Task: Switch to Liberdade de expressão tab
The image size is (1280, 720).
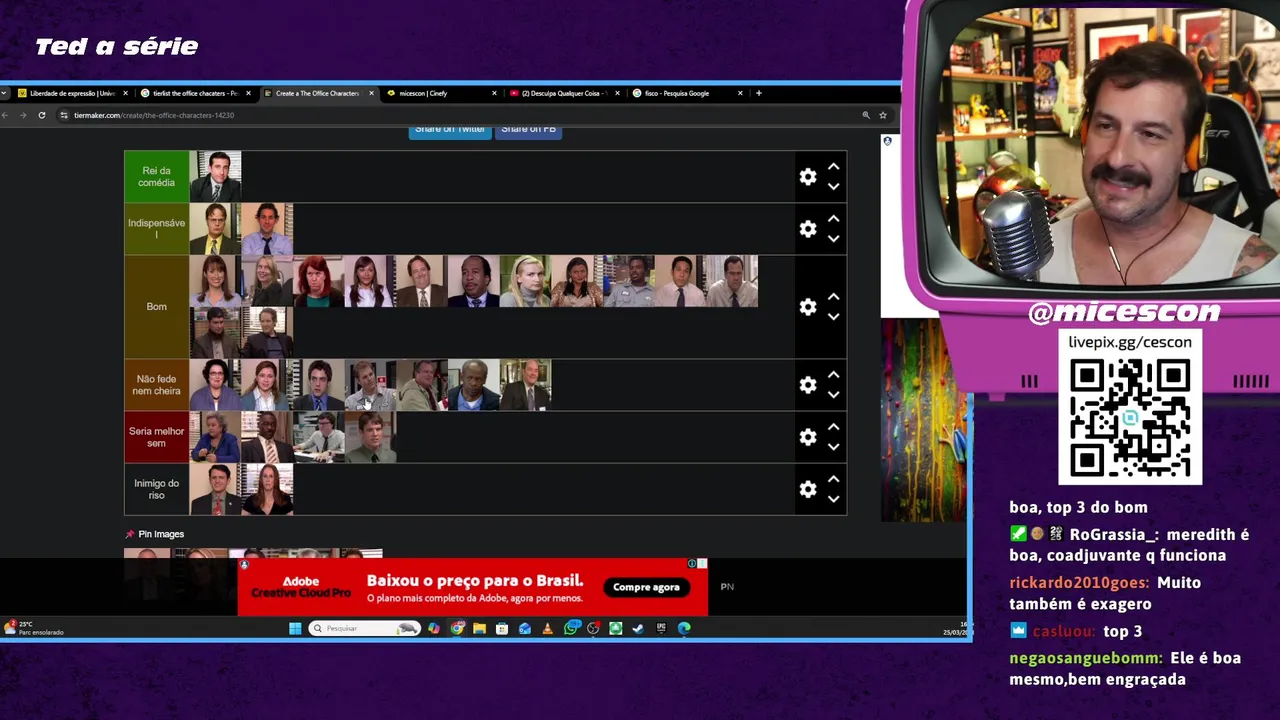Action: tap(72, 93)
